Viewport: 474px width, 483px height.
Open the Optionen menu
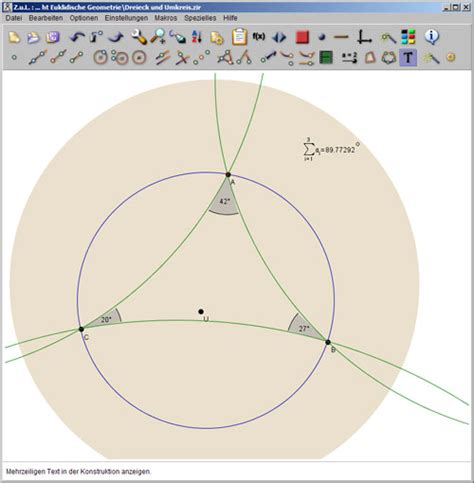click(84, 18)
